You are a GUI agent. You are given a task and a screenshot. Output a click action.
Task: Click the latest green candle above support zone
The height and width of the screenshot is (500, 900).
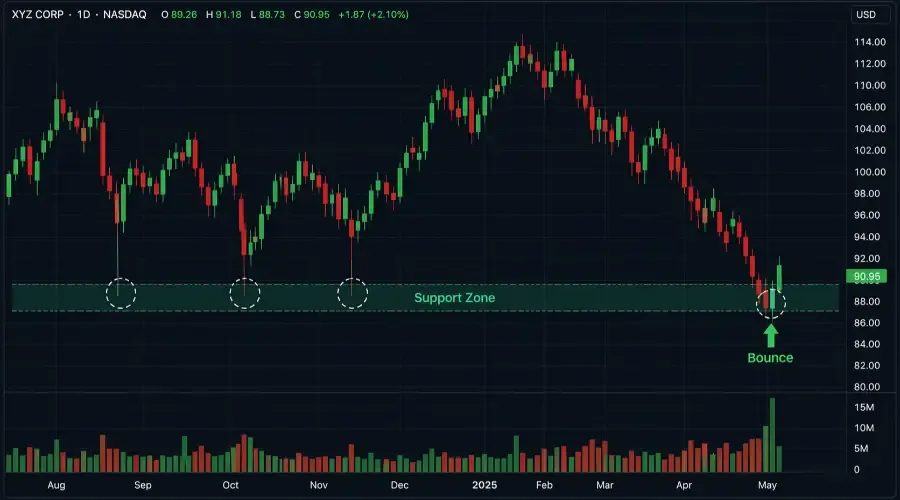[x=779, y=275]
